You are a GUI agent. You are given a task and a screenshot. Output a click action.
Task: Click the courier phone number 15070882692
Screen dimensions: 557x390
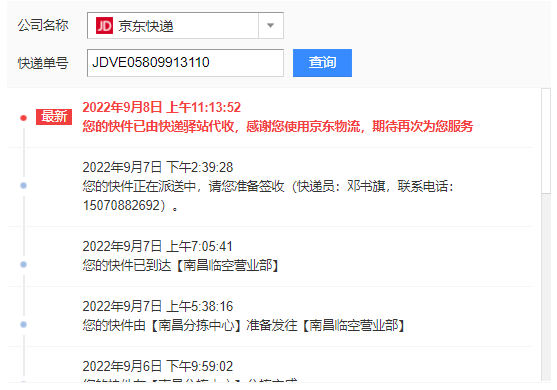(121, 205)
